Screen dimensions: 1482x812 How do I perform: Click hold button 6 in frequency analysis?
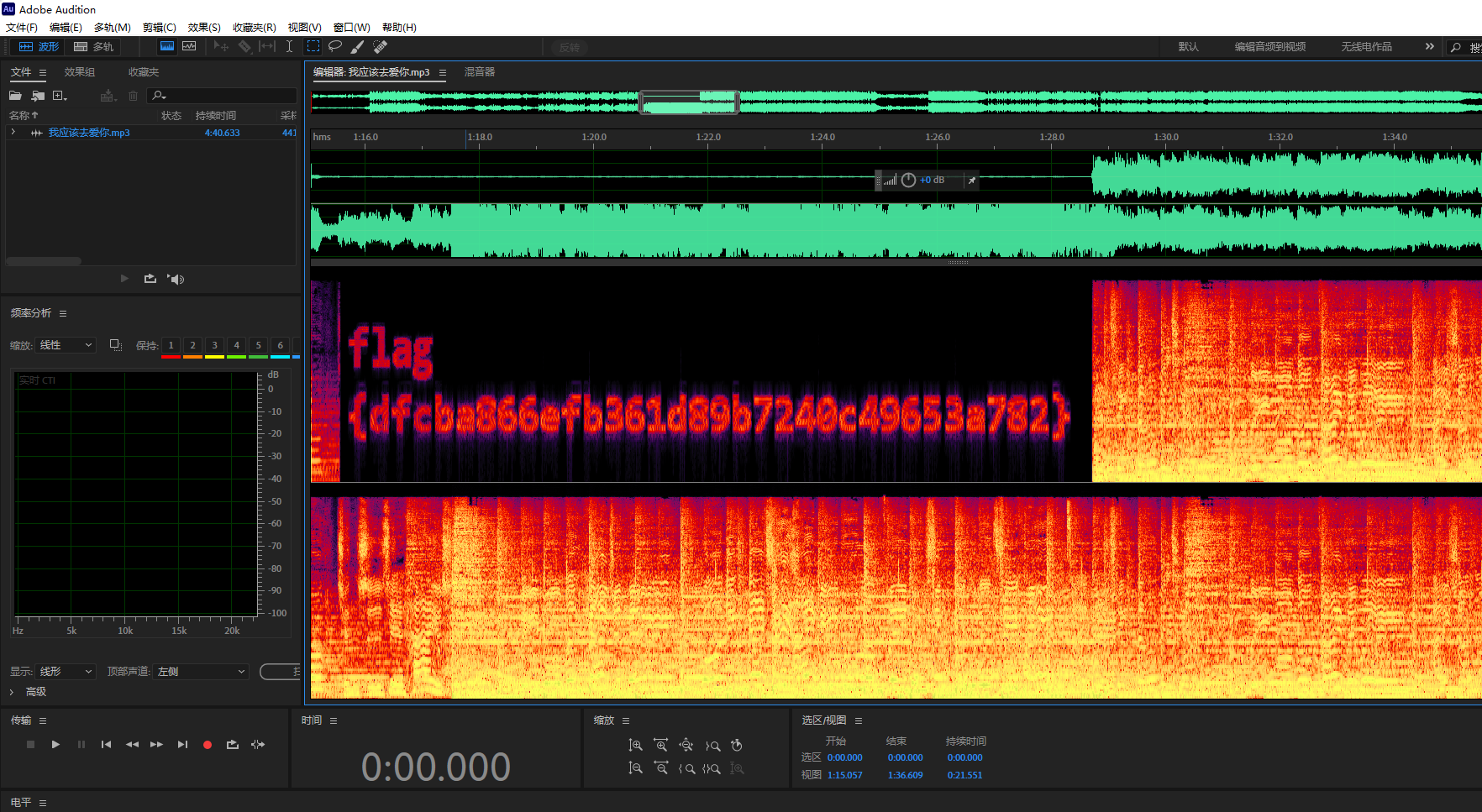[x=280, y=345]
